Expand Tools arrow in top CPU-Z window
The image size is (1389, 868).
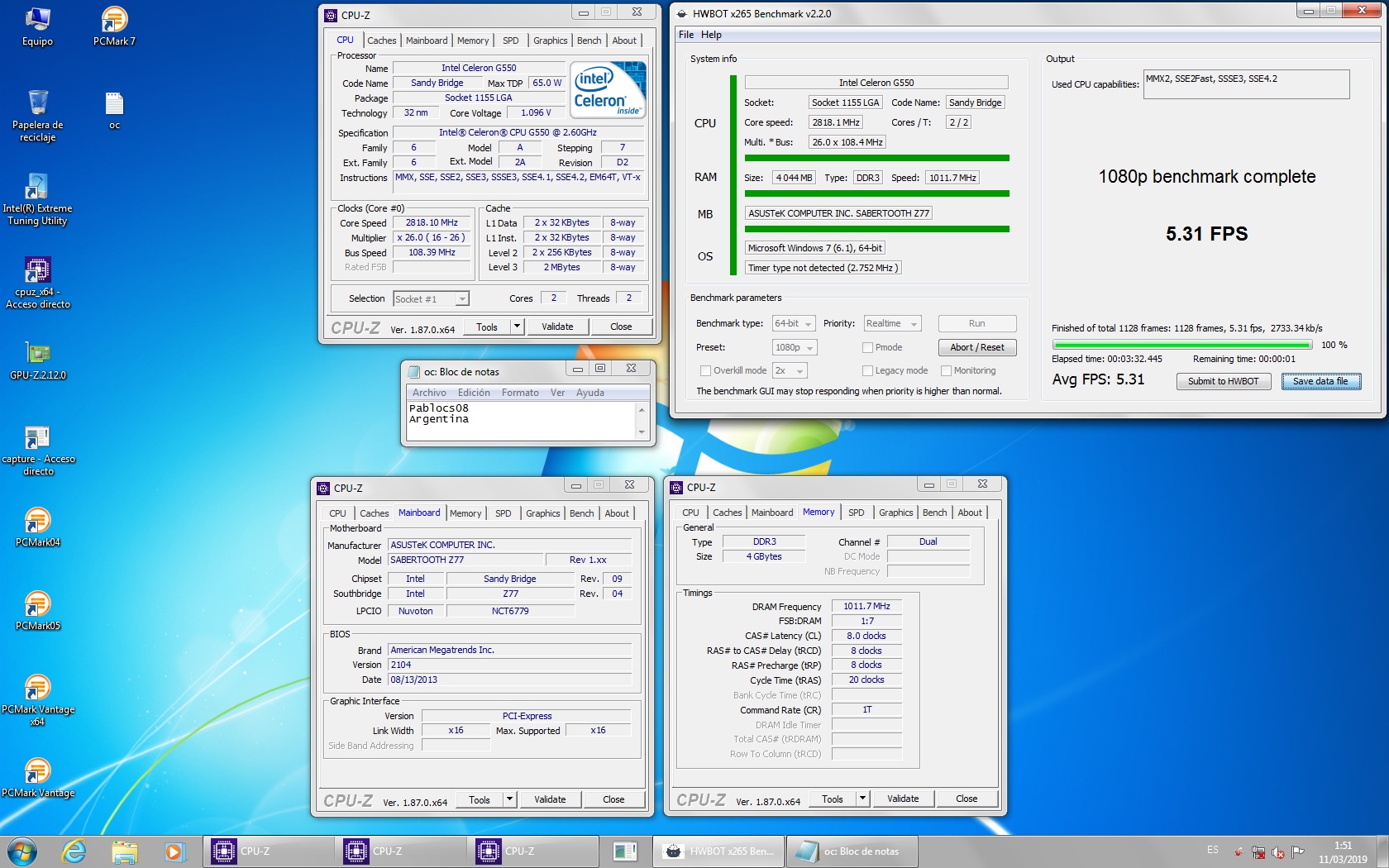pos(518,327)
